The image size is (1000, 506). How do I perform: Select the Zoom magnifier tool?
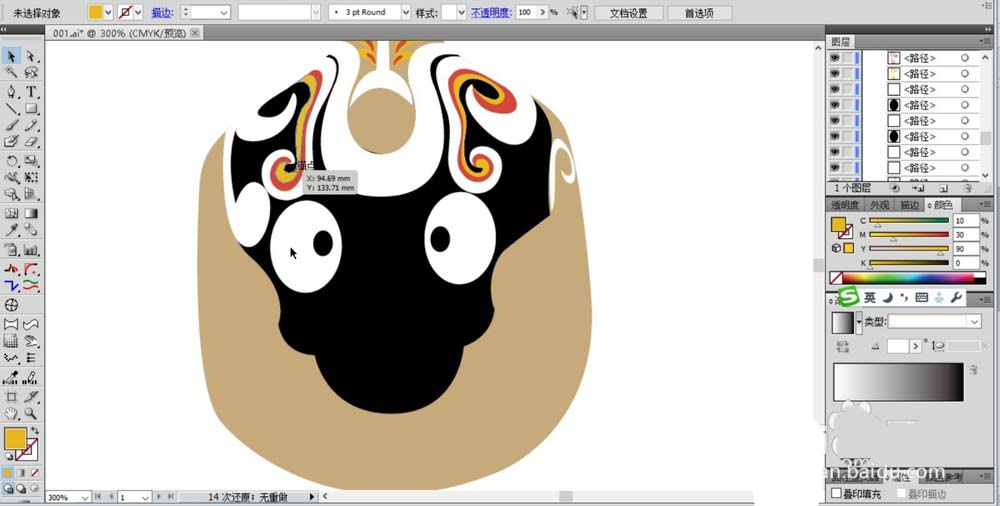(32, 413)
